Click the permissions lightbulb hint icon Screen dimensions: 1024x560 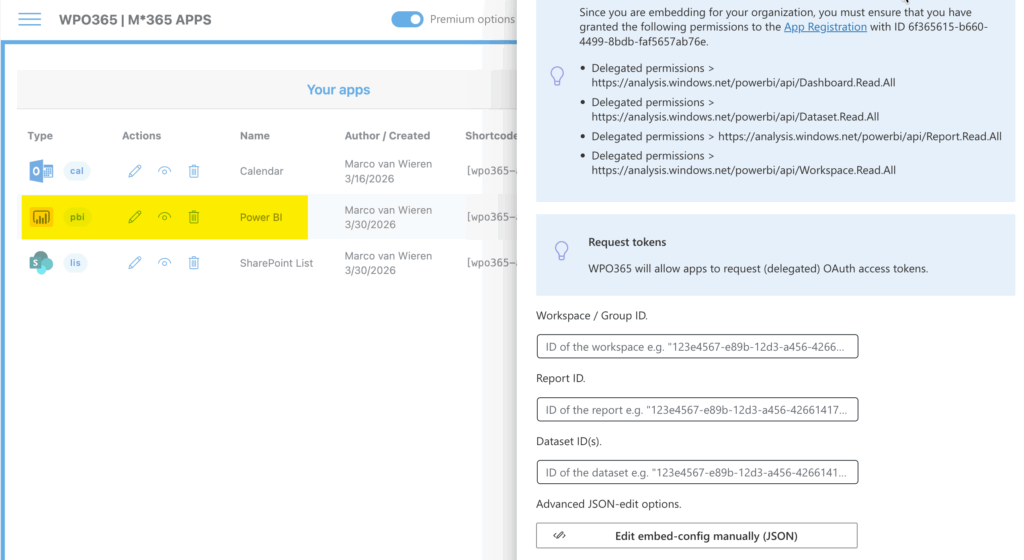point(557,76)
